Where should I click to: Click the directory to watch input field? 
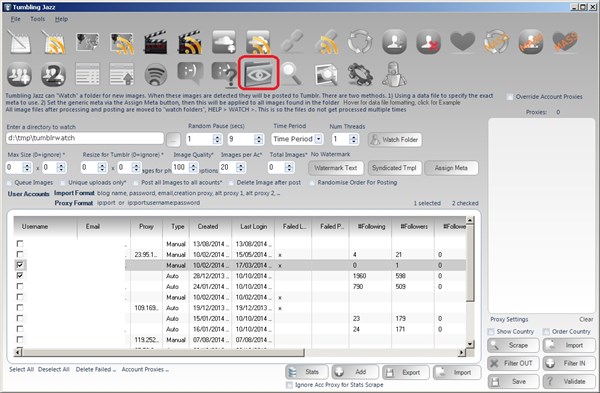85,138
